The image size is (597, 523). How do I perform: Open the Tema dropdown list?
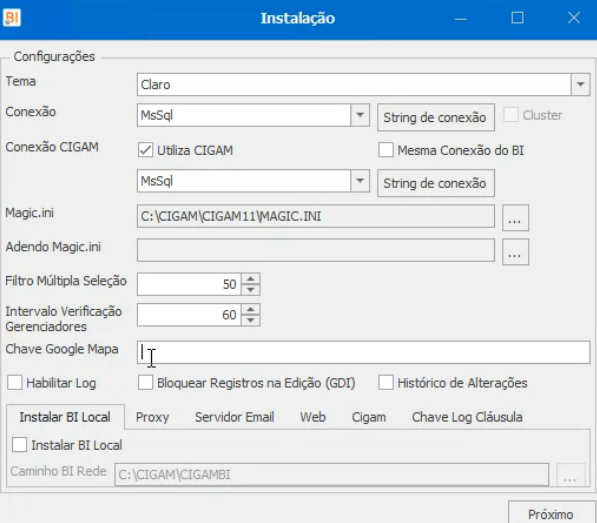click(580, 85)
